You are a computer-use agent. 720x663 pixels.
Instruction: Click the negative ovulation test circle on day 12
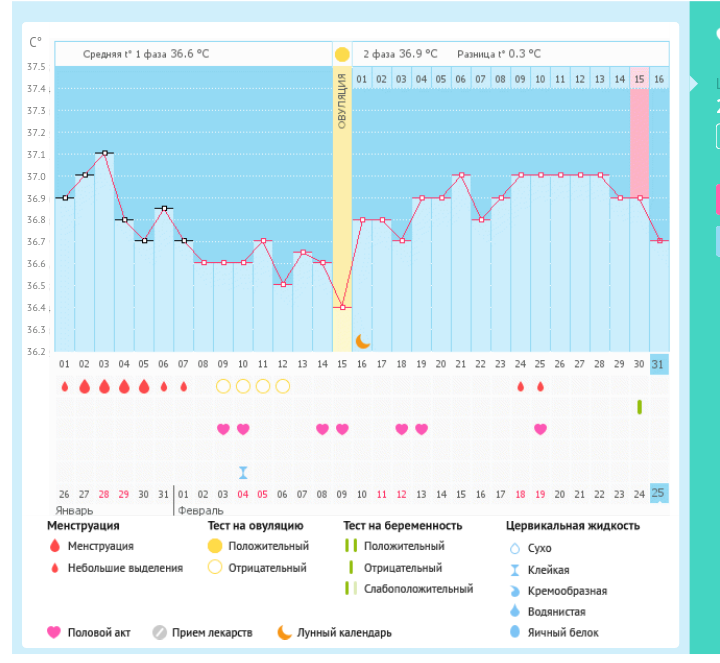pos(283,386)
